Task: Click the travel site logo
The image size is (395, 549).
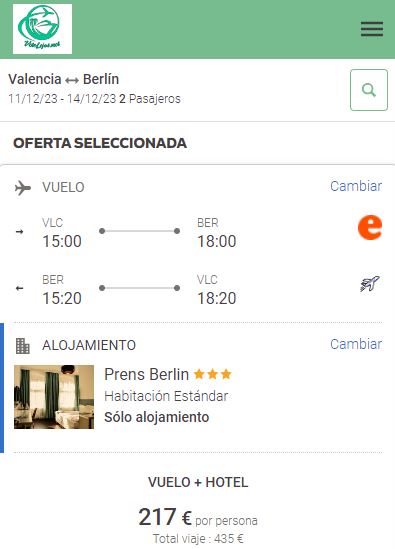Action: coord(42,29)
